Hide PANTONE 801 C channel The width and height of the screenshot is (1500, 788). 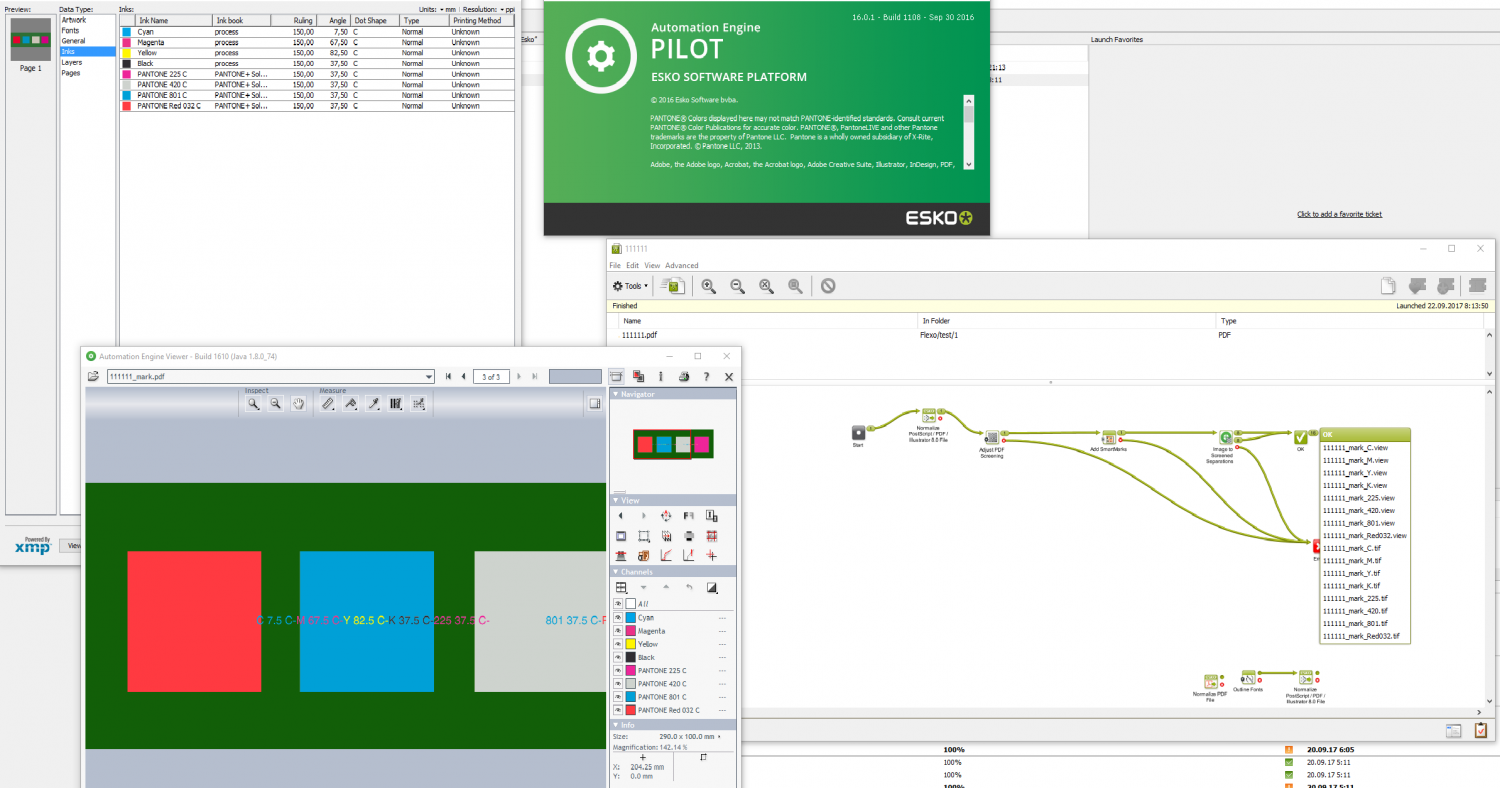[618, 696]
